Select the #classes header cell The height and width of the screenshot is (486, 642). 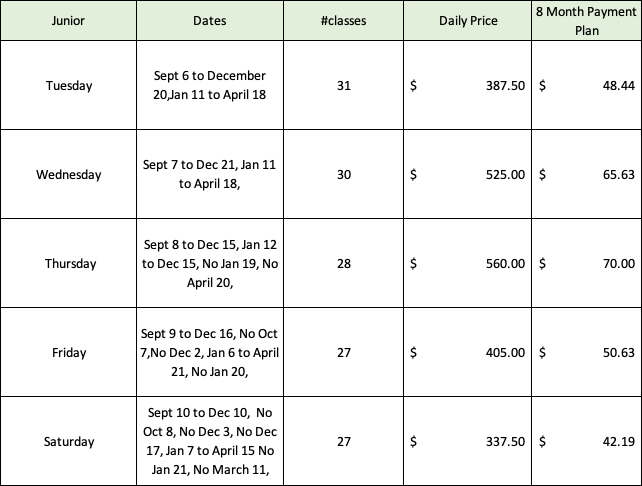(x=343, y=20)
